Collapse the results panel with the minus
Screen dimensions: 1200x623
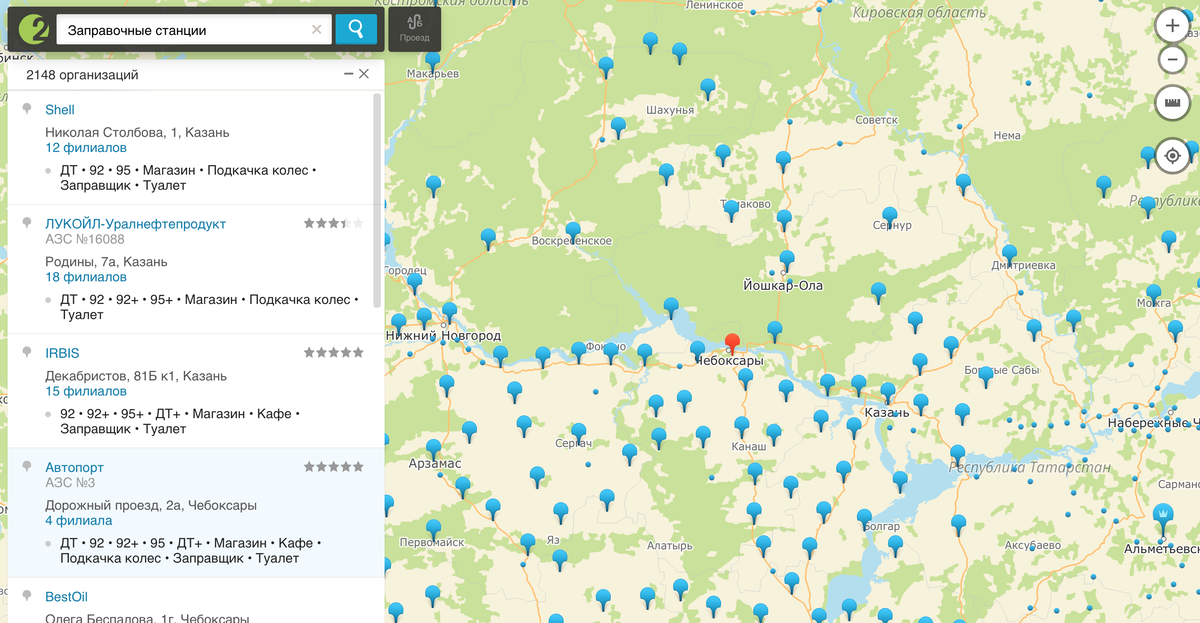348,75
